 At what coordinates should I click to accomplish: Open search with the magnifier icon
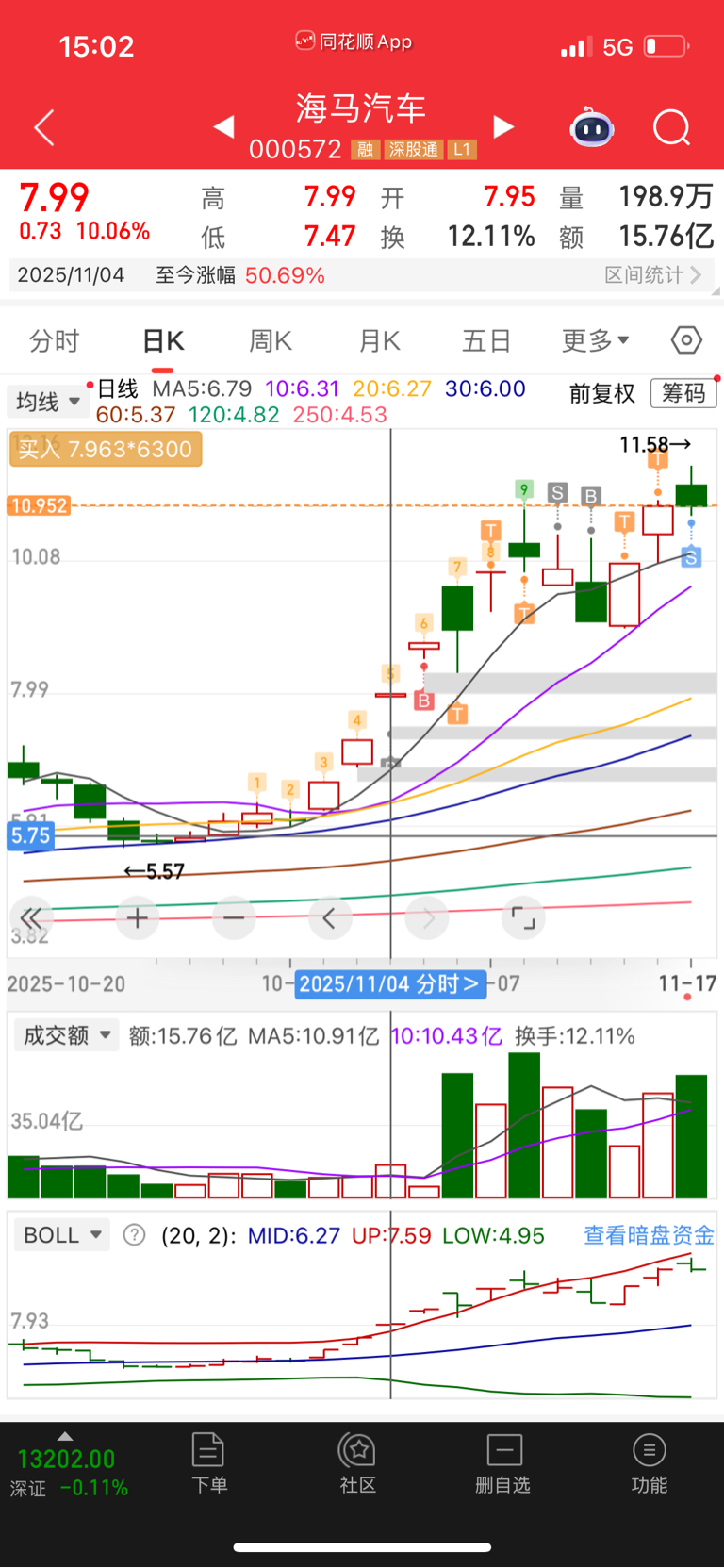pos(672,127)
